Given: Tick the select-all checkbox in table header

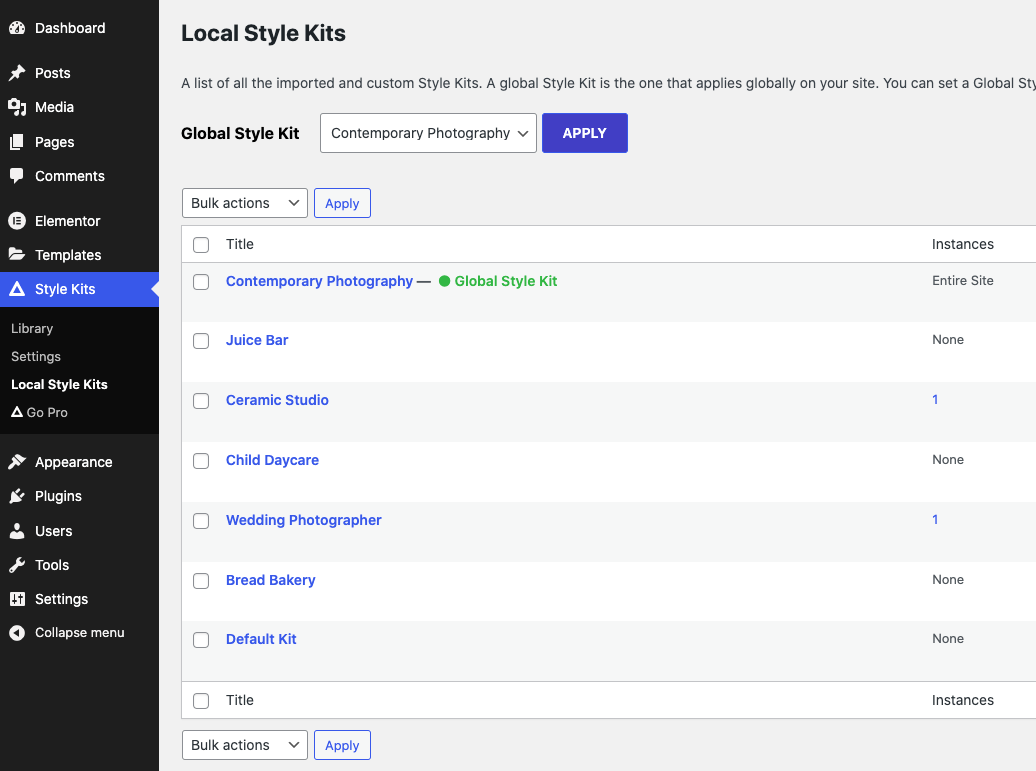Looking at the screenshot, I should (201, 244).
